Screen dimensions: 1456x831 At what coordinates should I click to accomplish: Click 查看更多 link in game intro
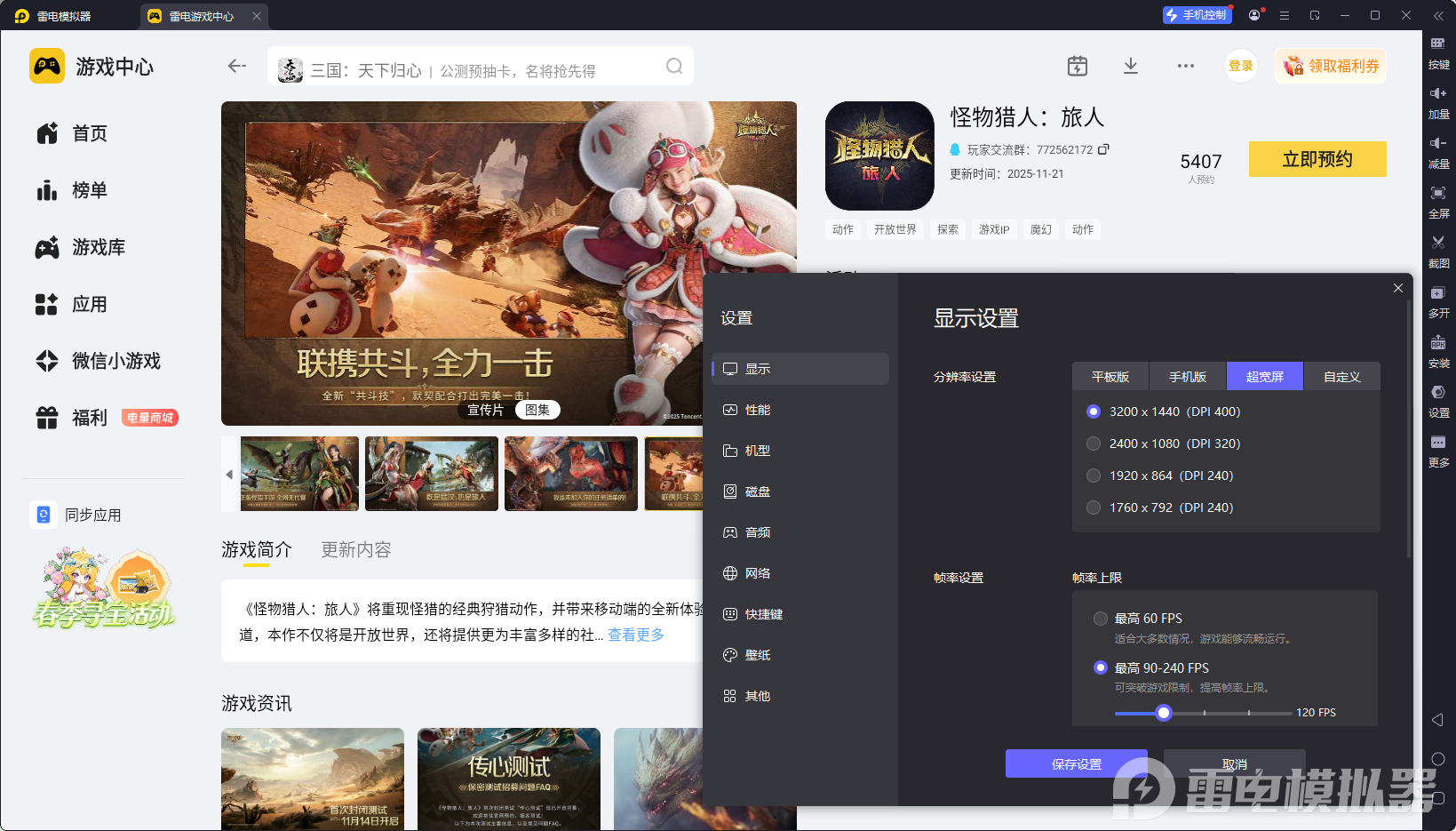click(x=636, y=635)
